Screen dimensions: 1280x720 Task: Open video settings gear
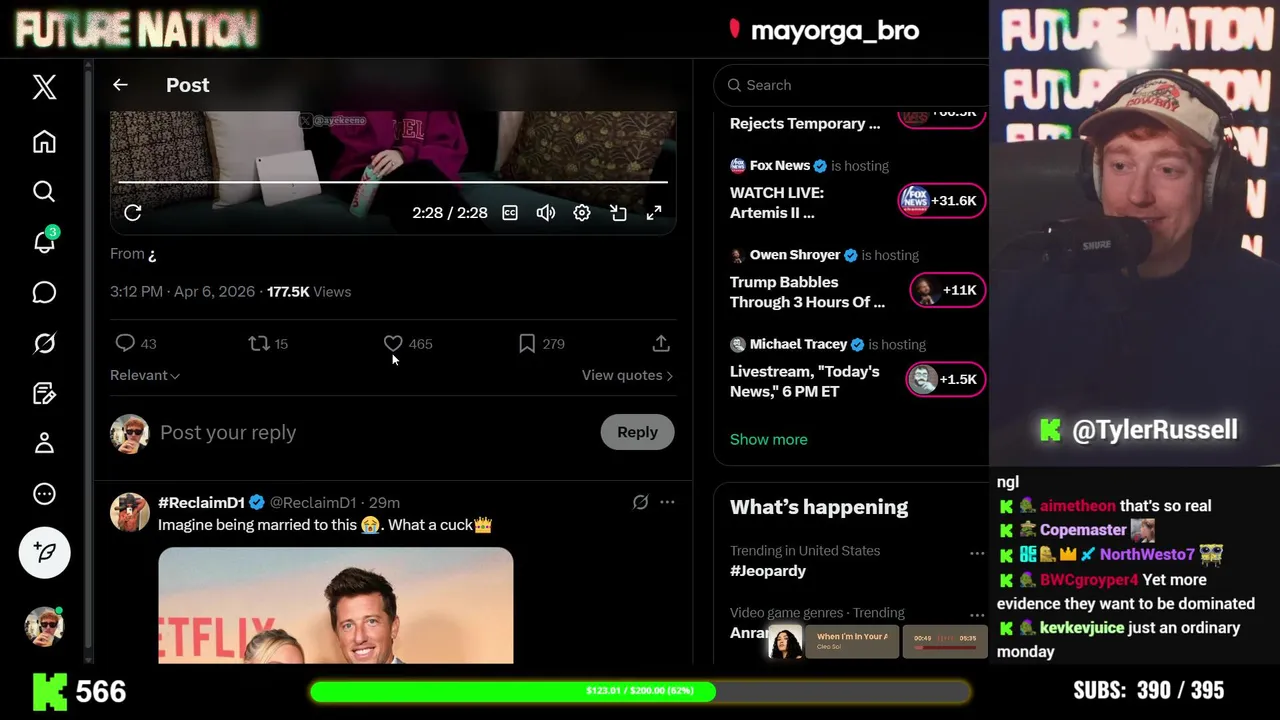[x=582, y=213]
